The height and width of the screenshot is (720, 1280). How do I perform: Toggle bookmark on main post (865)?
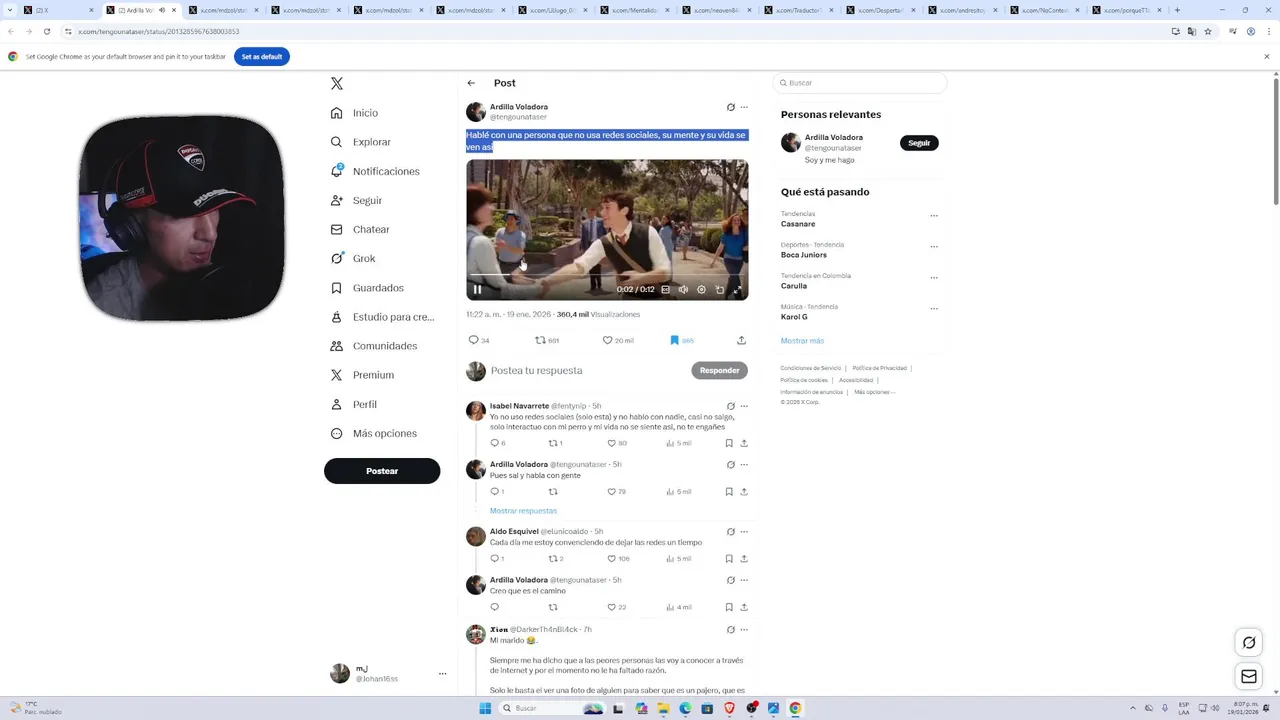pyautogui.click(x=681, y=340)
